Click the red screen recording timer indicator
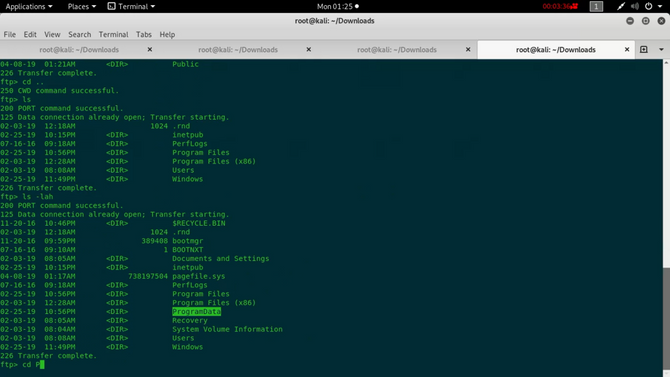This screenshot has width=670, height=377. point(560,6)
